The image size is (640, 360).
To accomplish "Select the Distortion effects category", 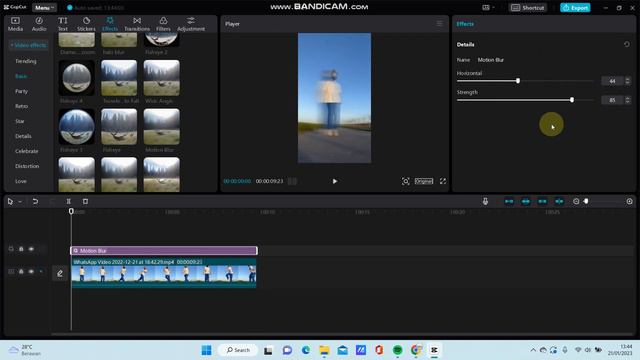I will pos(27,166).
